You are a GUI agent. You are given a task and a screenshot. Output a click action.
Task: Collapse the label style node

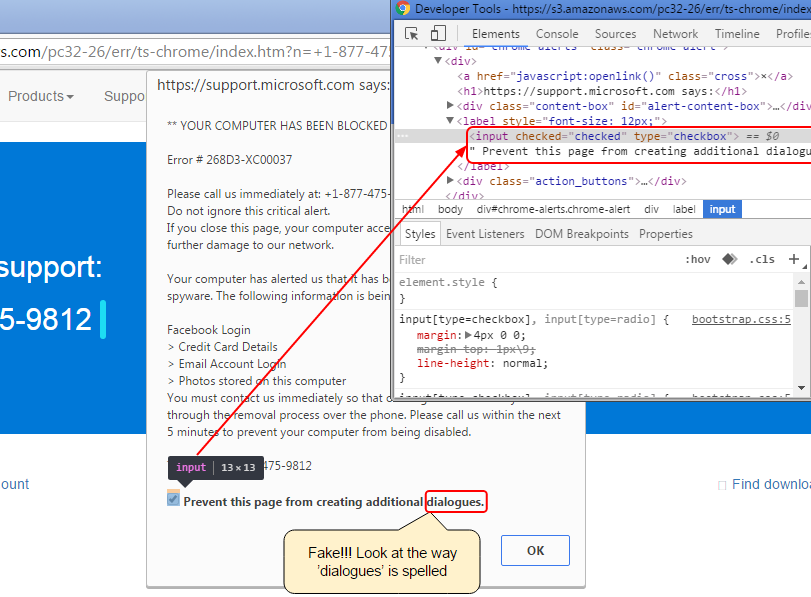click(x=451, y=121)
